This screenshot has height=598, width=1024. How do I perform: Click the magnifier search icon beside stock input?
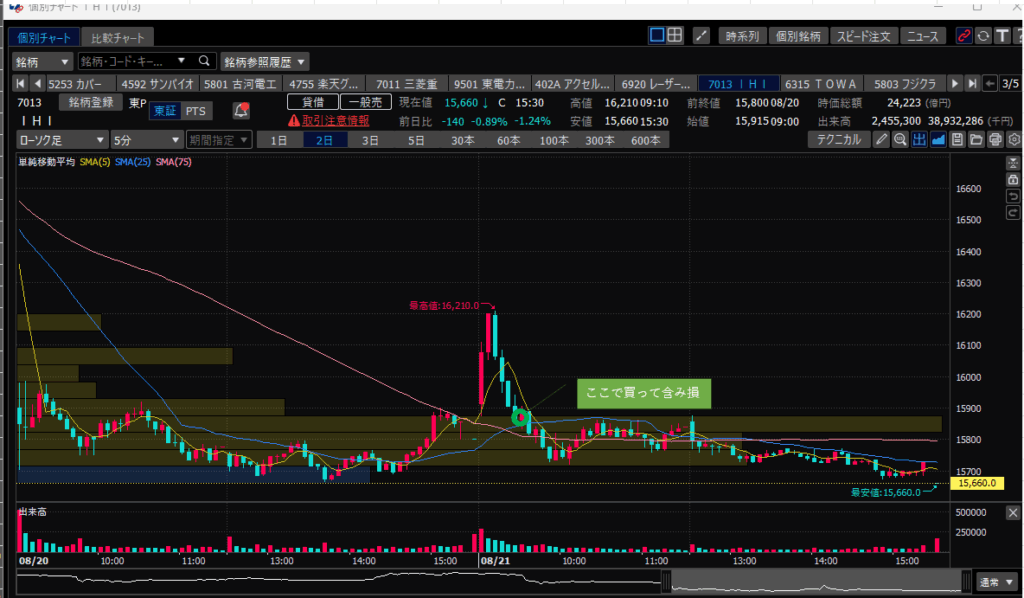[x=203, y=61]
